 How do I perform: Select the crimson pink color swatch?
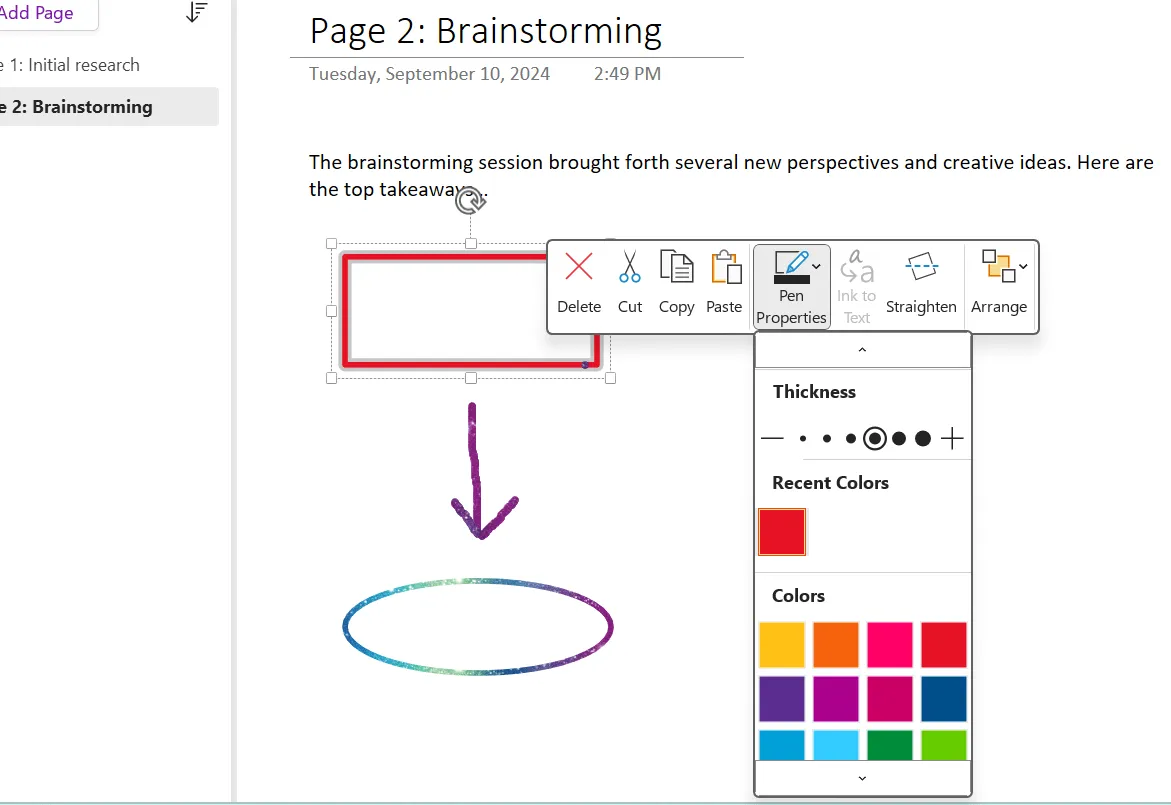(x=890, y=699)
